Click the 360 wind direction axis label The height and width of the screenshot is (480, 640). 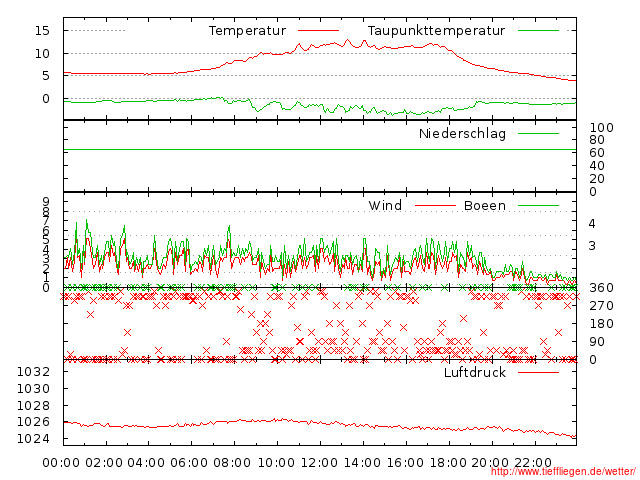601,288
